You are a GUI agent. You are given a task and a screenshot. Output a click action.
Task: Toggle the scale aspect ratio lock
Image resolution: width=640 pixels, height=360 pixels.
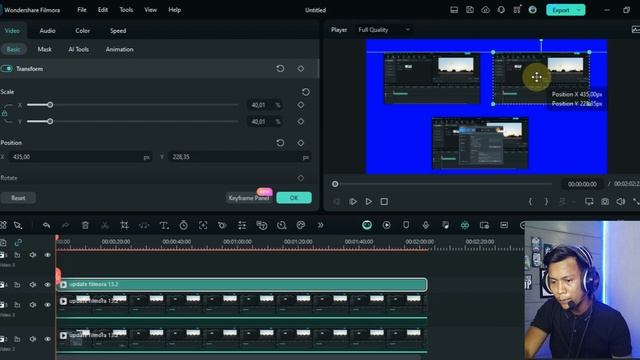[4, 113]
